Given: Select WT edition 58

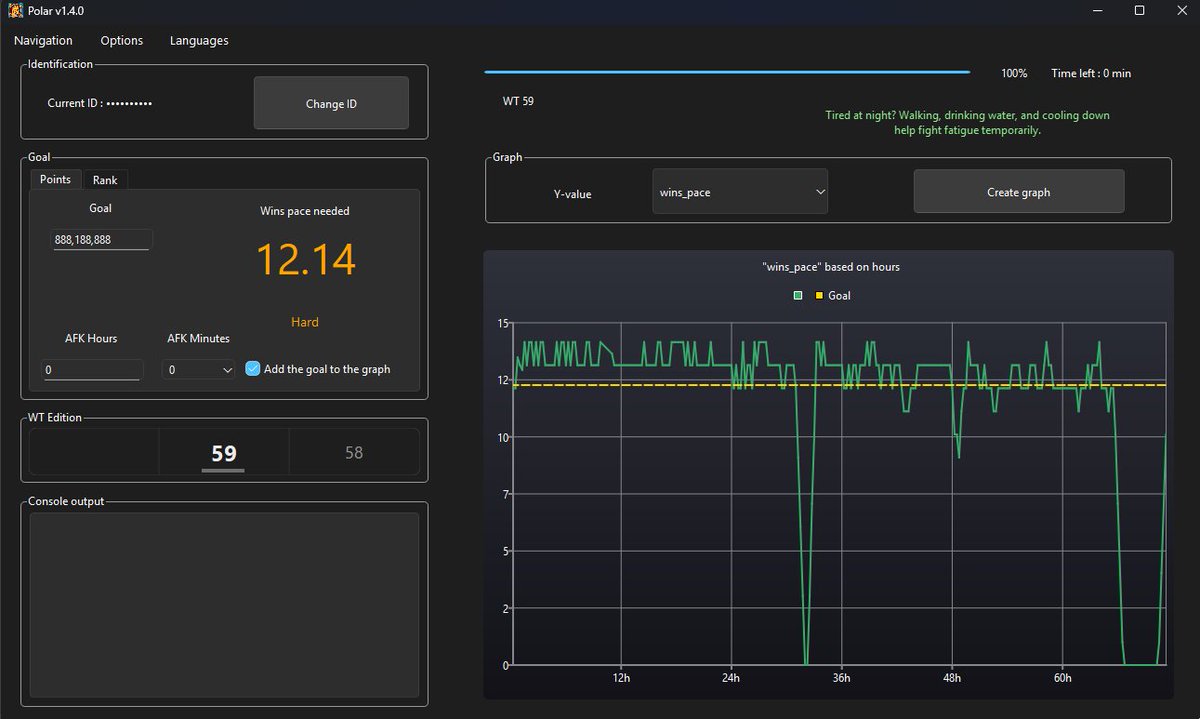Looking at the screenshot, I should pos(354,453).
